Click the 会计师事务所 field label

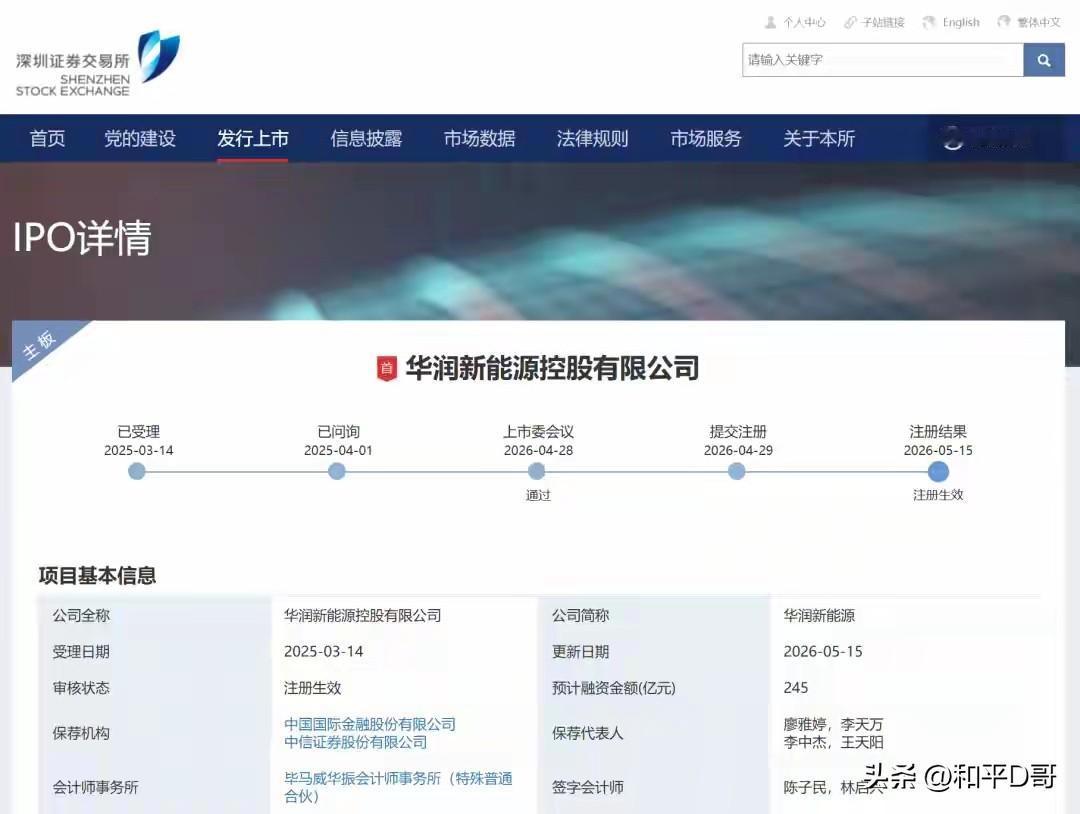[x=96, y=787]
